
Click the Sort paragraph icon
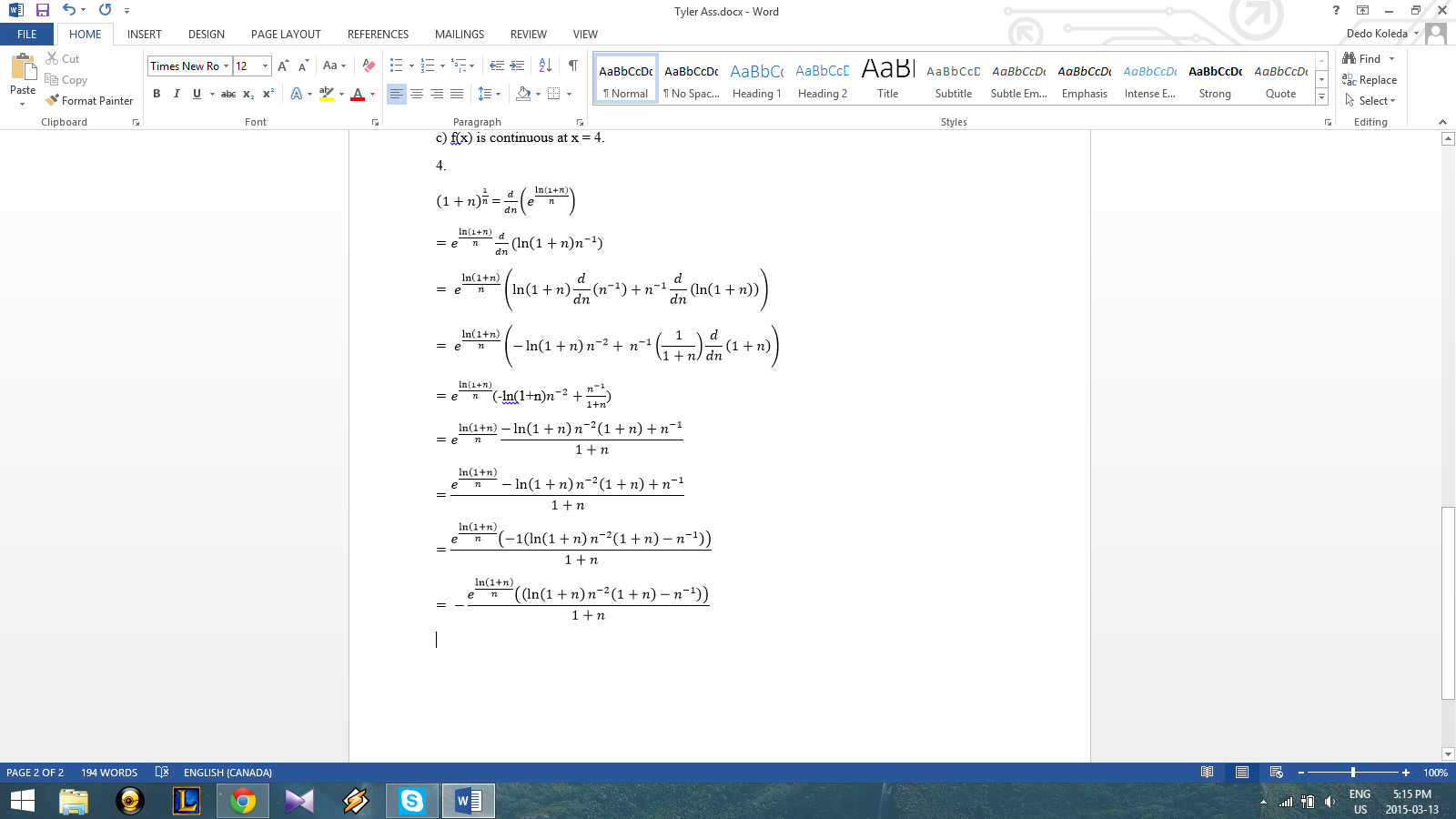(x=545, y=66)
